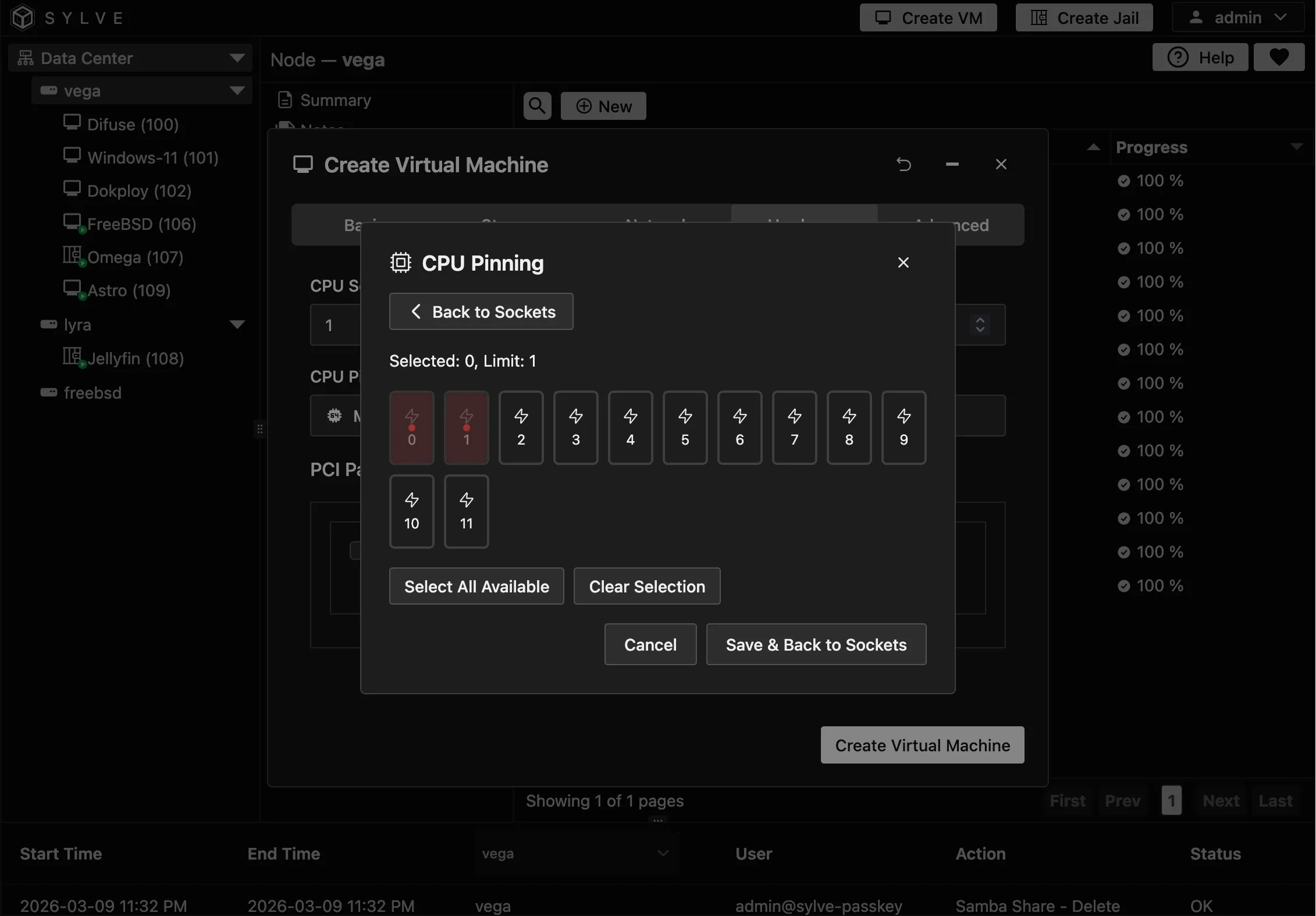Open the admin user dropdown
Viewport: 1316px width, 916px height.
(x=1237, y=17)
